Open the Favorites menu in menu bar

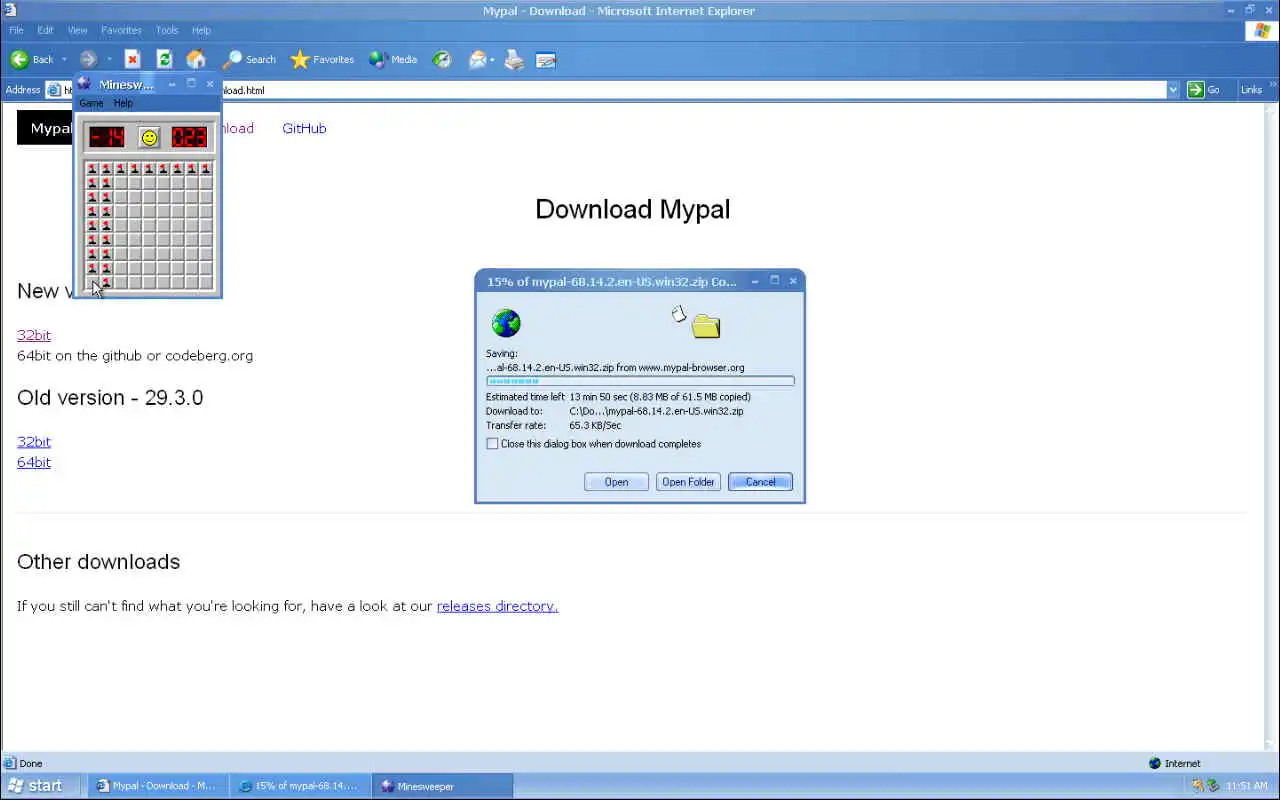(121, 30)
